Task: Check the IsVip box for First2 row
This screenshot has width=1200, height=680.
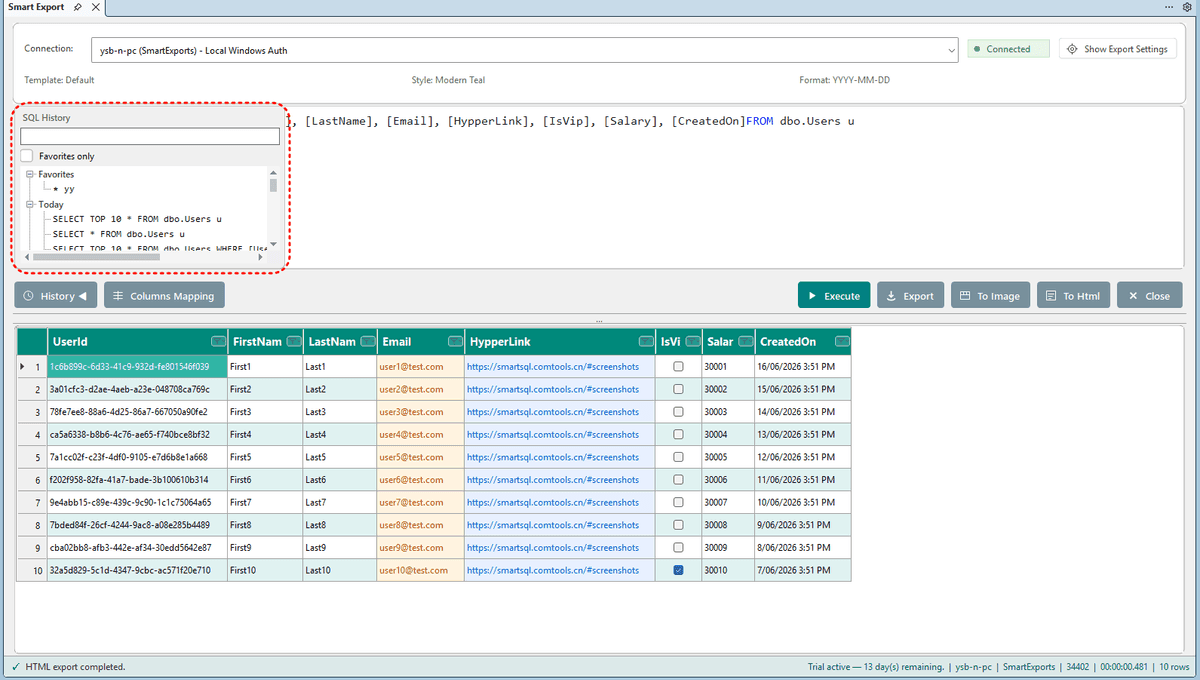Action: coord(679,389)
